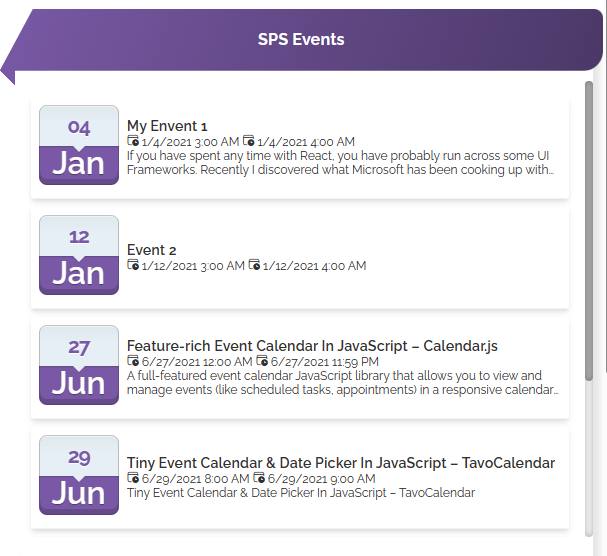Click the 12 Jan date badge

point(79,255)
